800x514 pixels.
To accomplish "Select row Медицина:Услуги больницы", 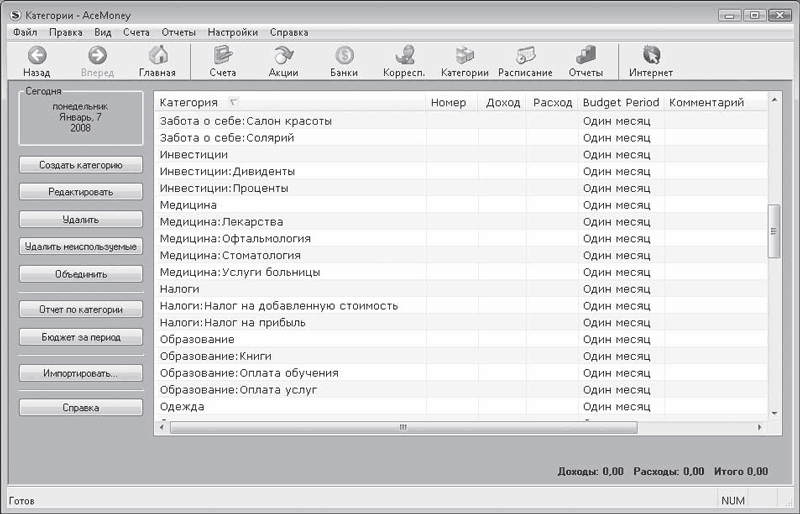I will coord(461,272).
